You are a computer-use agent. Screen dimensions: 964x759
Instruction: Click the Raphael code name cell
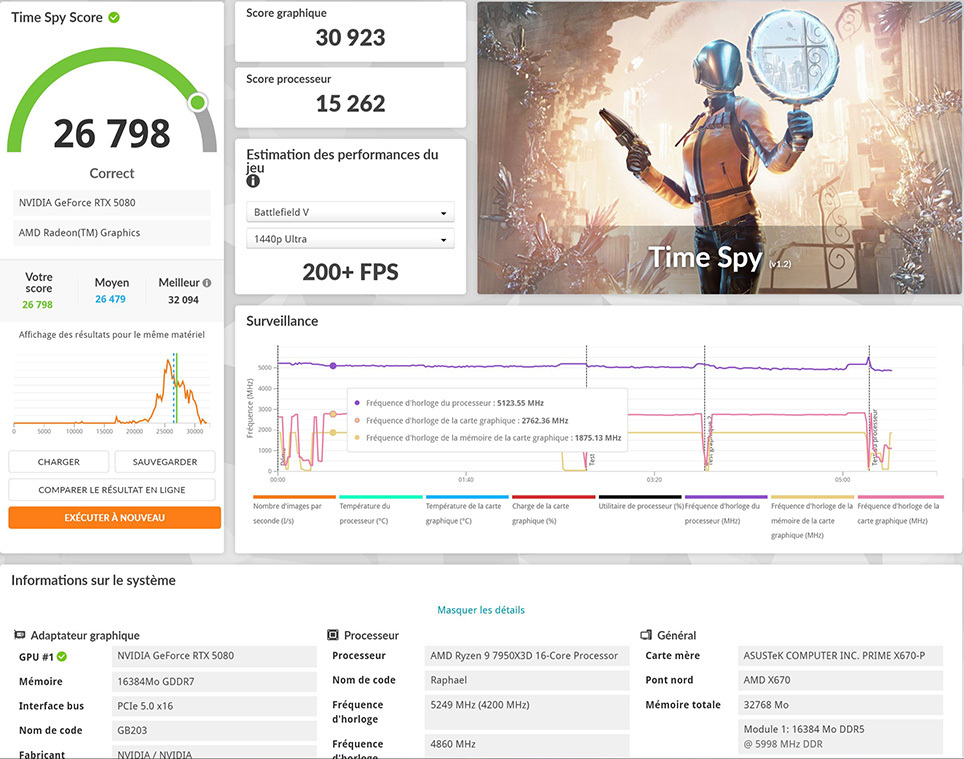tap(527, 680)
